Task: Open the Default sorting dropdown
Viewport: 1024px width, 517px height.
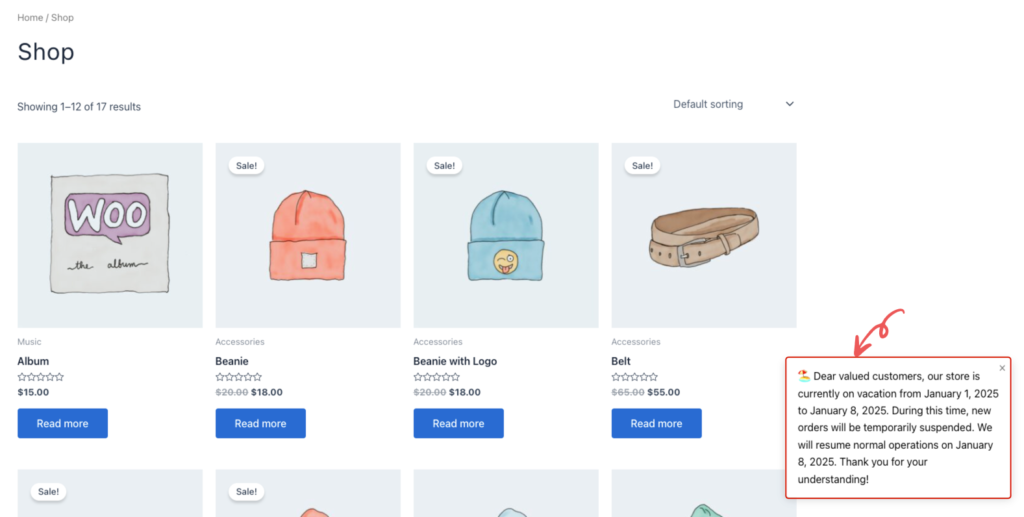Action: pos(733,104)
